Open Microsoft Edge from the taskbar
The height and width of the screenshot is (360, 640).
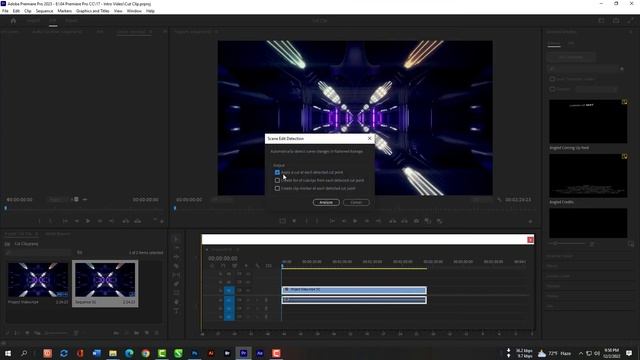[x=129, y=353]
